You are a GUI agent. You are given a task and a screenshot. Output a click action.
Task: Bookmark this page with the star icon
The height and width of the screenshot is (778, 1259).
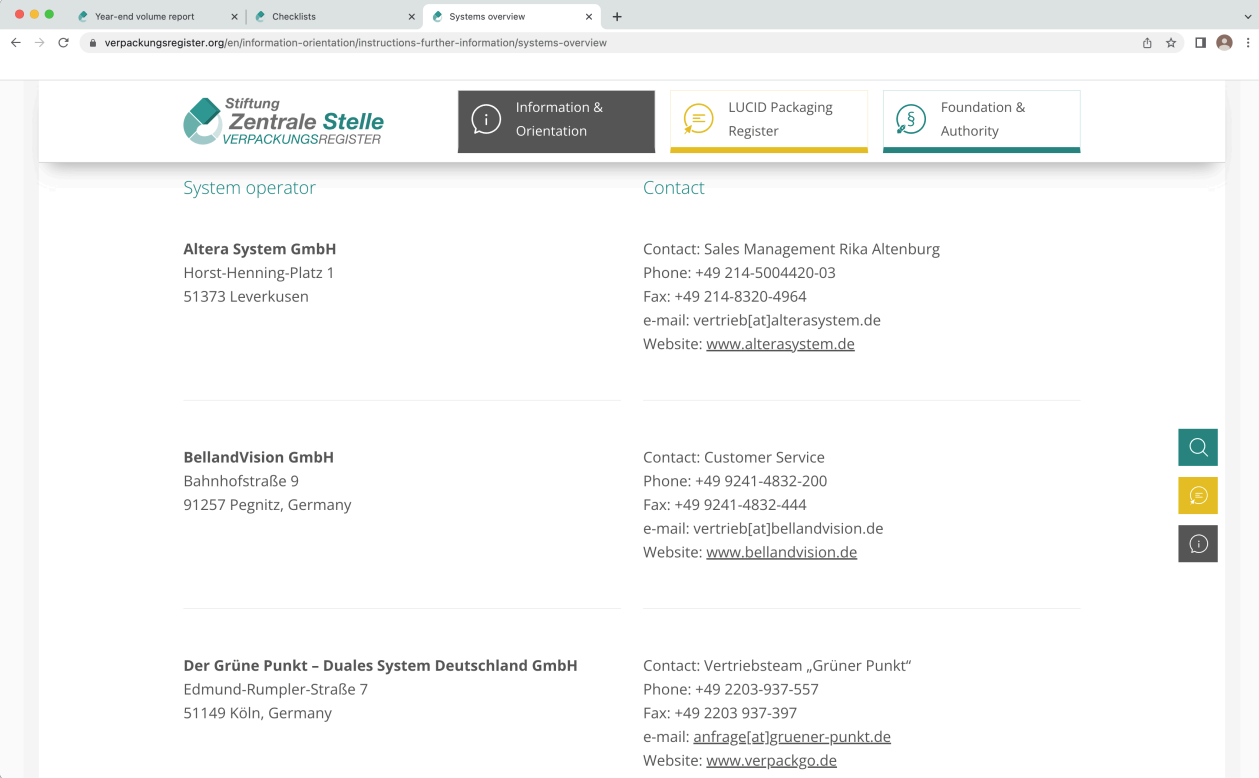click(1171, 43)
